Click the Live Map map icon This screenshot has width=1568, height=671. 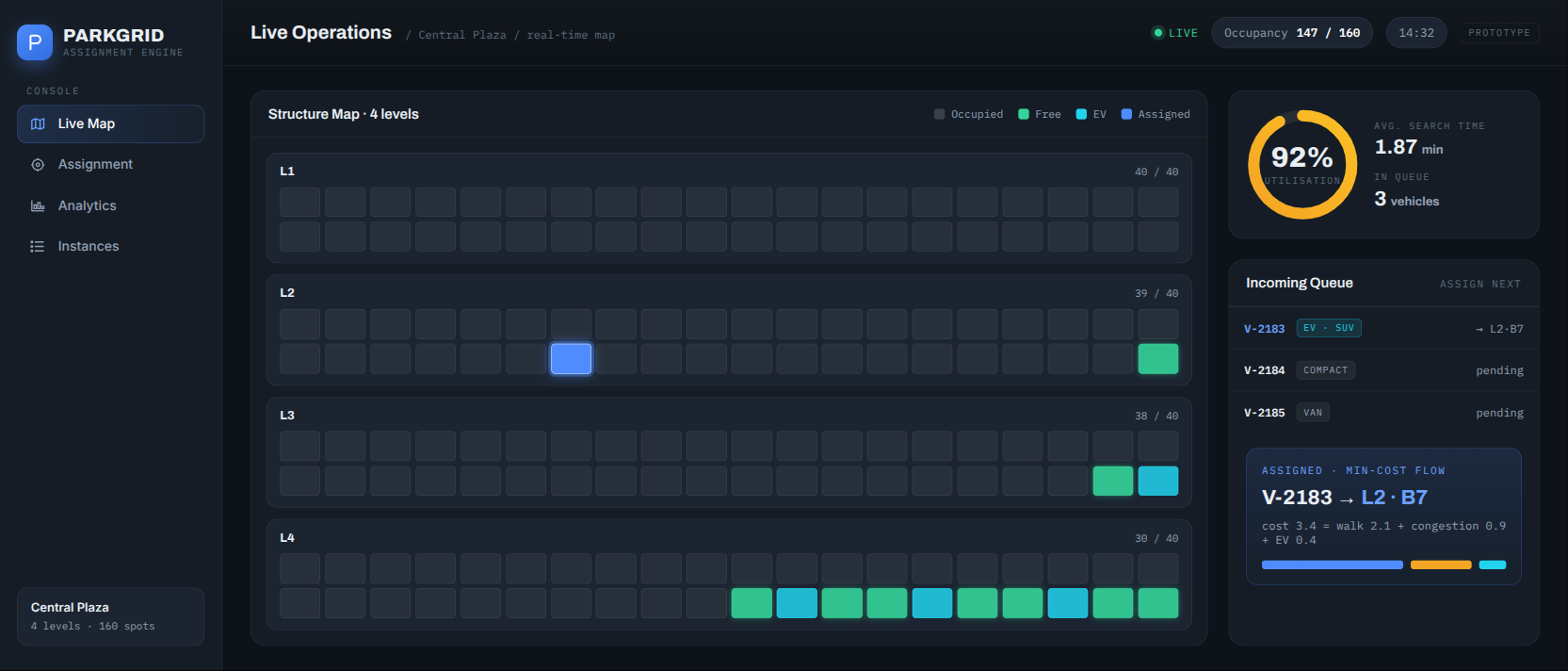(38, 123)
